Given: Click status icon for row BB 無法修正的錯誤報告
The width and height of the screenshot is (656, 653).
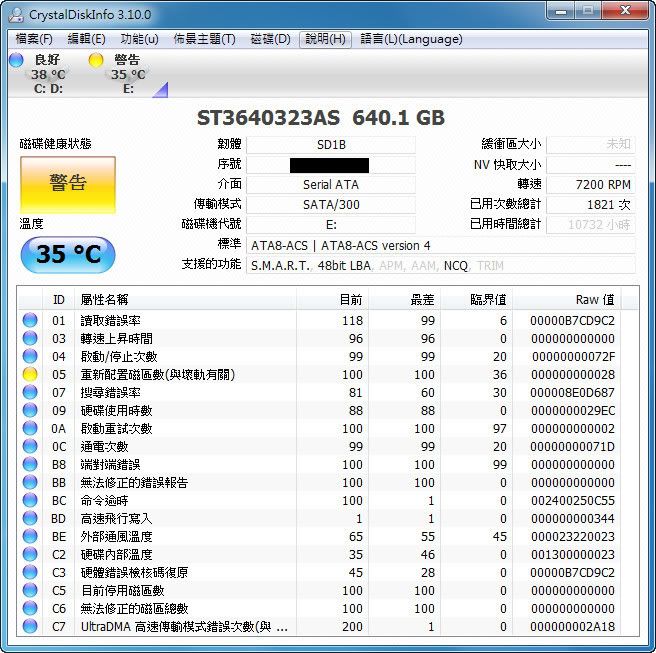Looking at the screenshot, I should (x=30, y=482).
